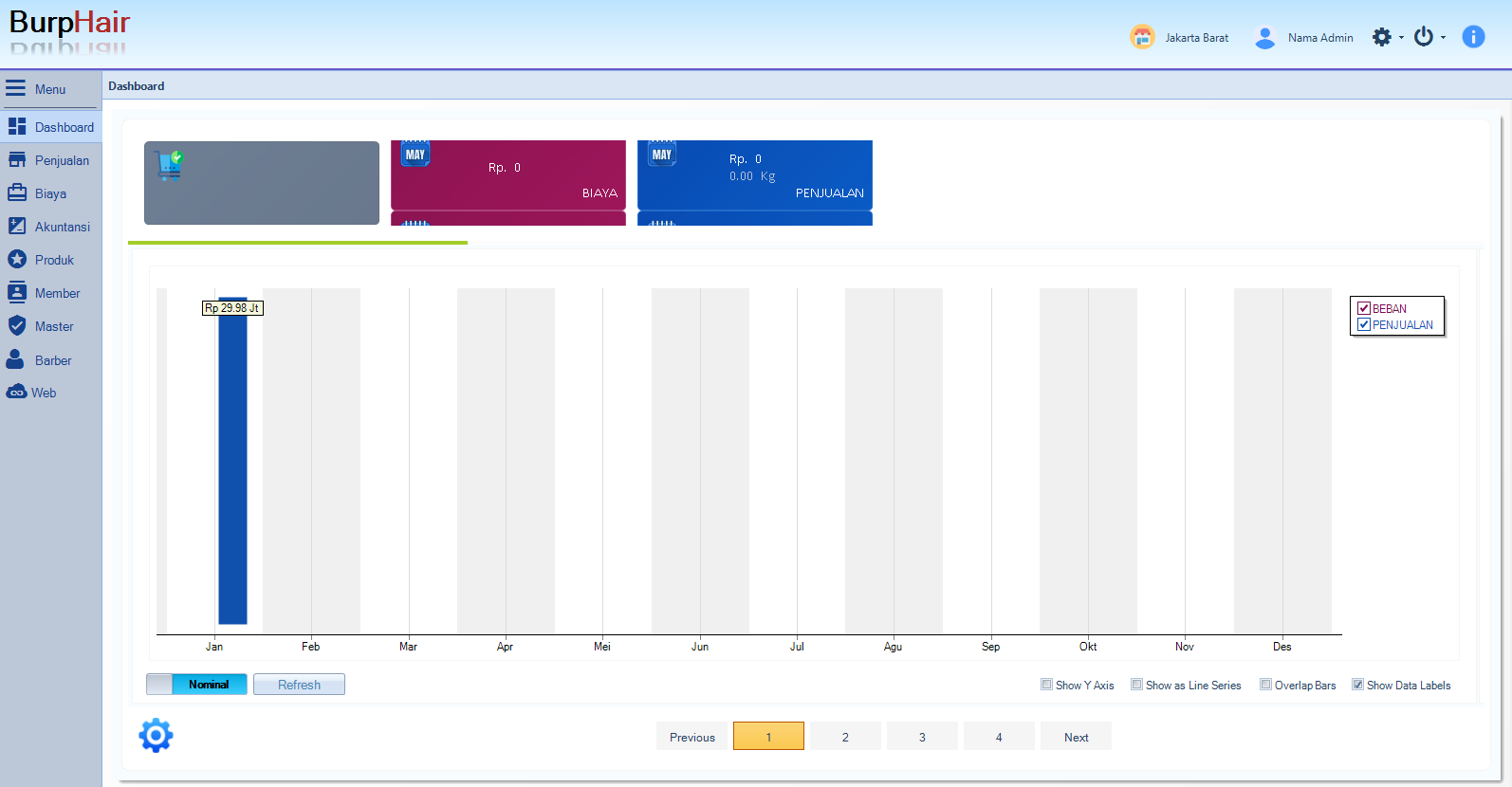This screenshot has width=1512, height=787.
Task: Open Member in the sidebar
Action: coord(51,293)
